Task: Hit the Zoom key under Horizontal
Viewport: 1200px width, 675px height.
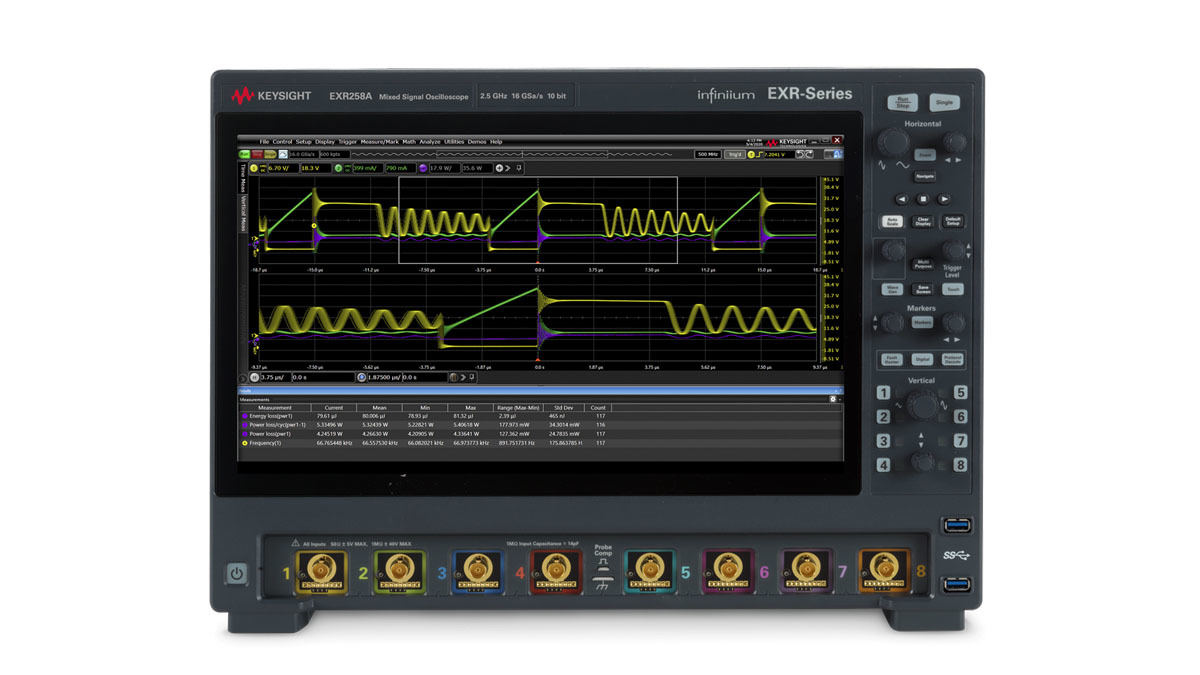Action: (925, 156)
